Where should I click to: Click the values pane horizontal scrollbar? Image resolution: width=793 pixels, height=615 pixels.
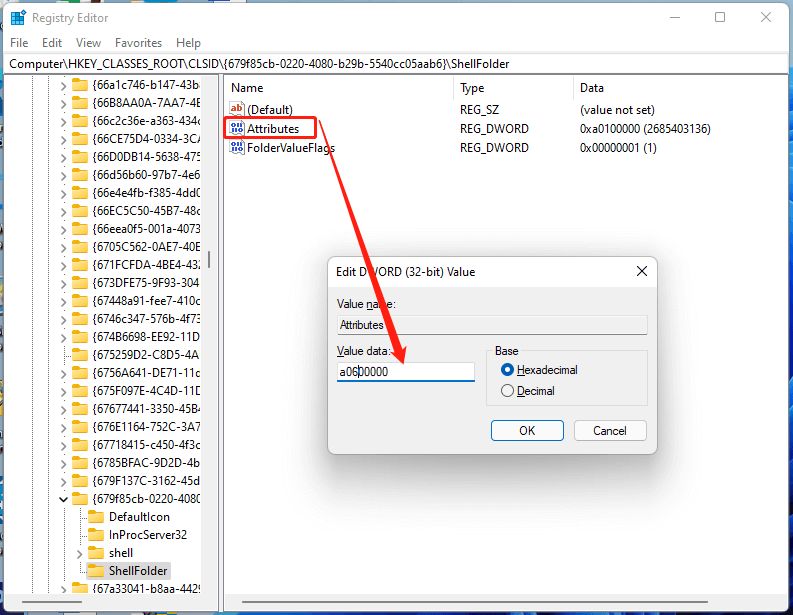(475, 602)
